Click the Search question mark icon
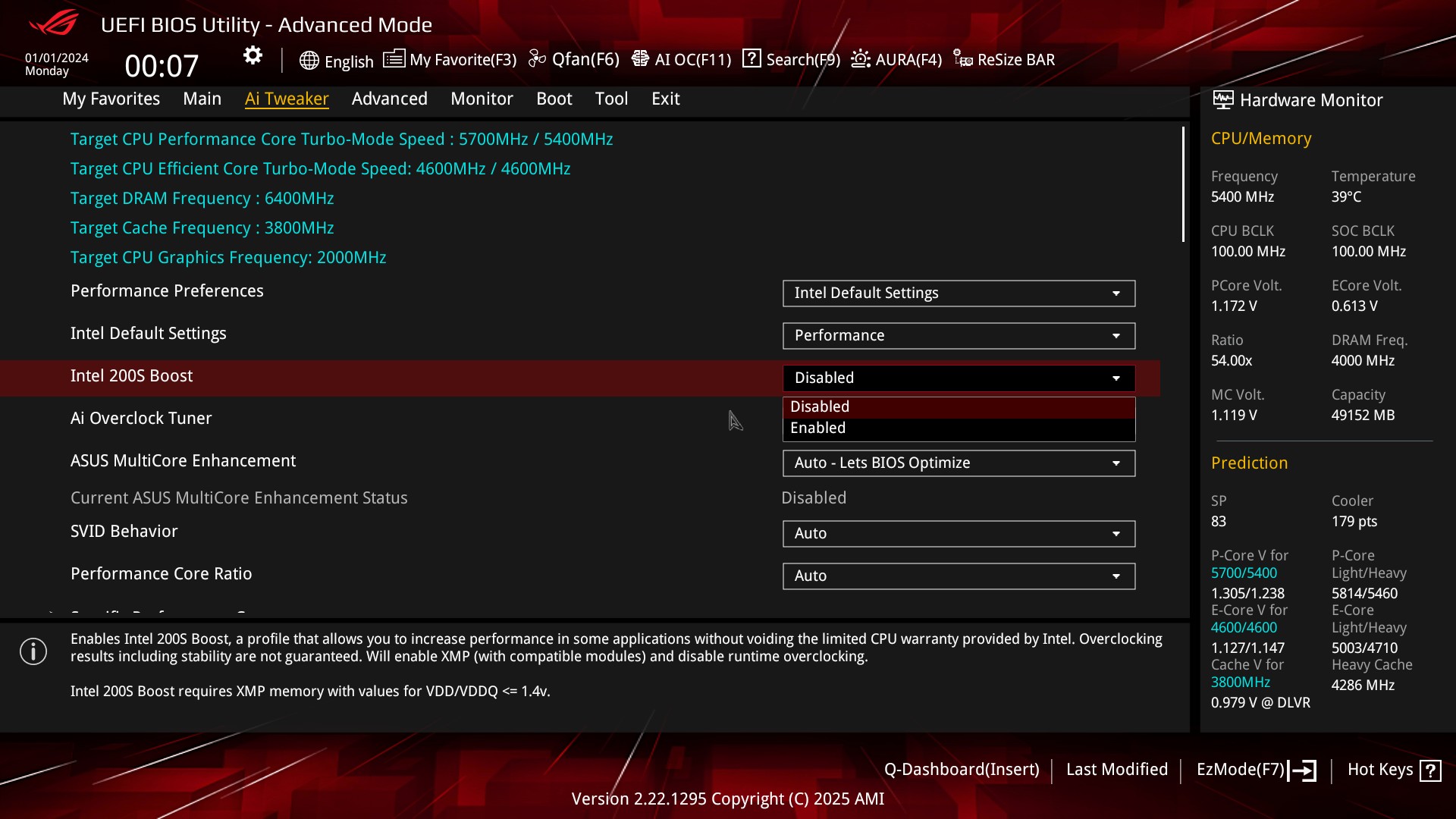1456x819 pixels. [x=752, y=58]
